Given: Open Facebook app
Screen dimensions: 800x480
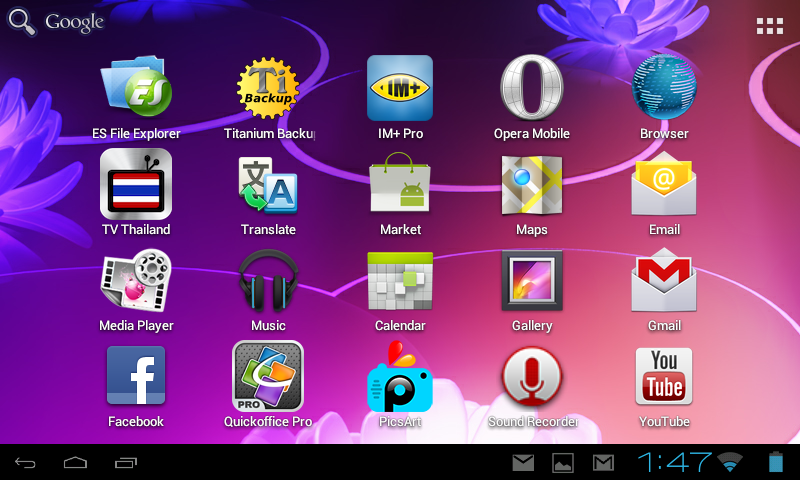Looking at the screenshot, I should pyautogui.click(x=136, y=375).
